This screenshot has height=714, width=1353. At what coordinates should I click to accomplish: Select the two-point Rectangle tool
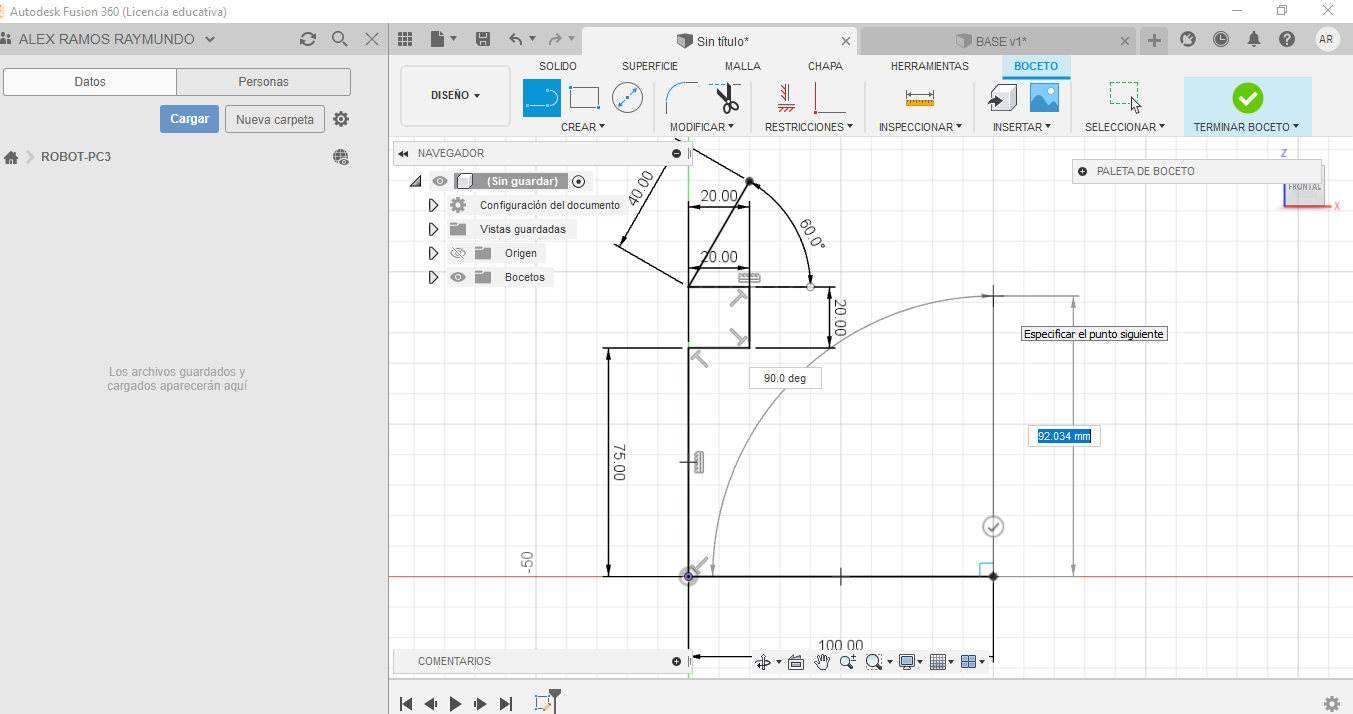click(584, 98)
